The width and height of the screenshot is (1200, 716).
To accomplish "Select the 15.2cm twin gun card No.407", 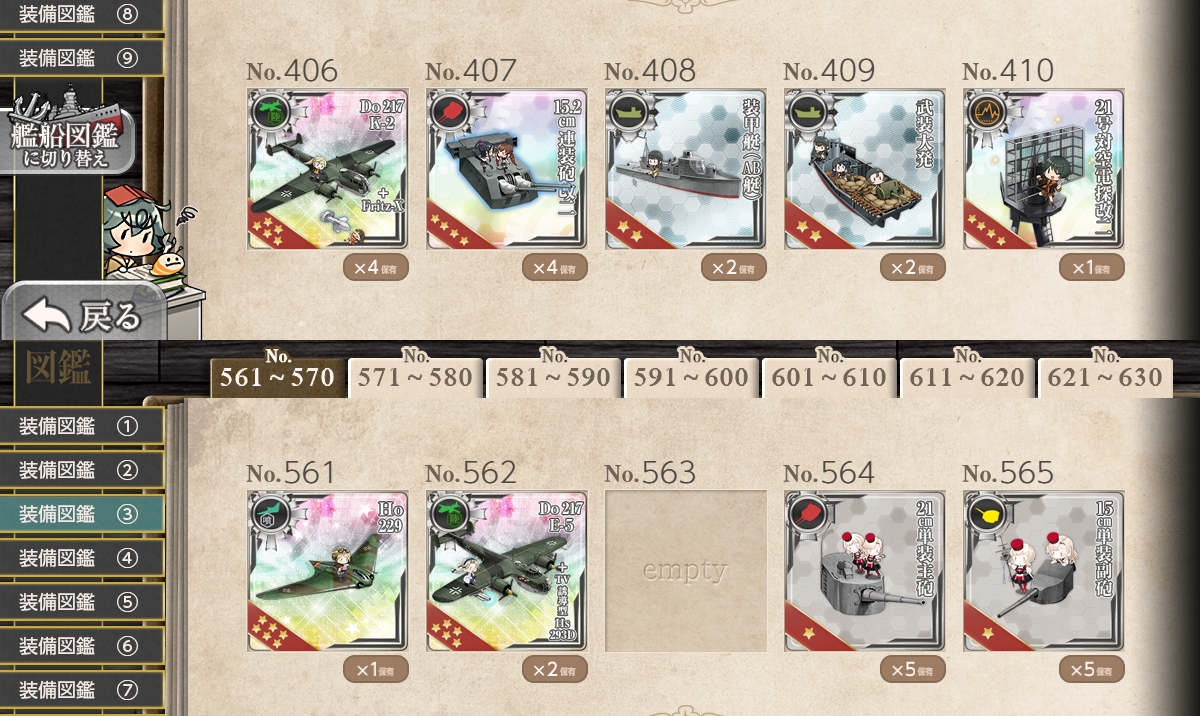I will pyautogui.click(x=507, y=169).
